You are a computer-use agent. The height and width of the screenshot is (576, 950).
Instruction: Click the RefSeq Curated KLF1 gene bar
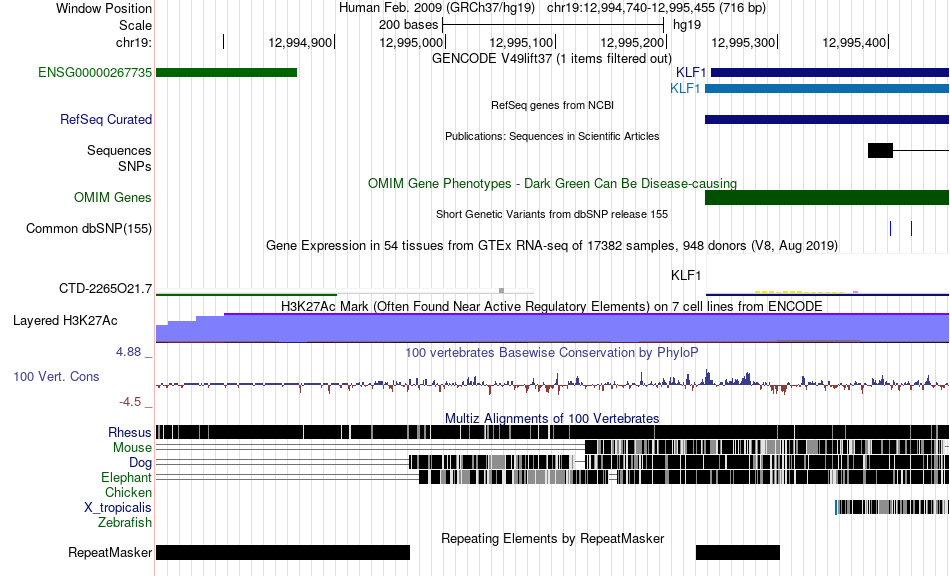(827, 119)
